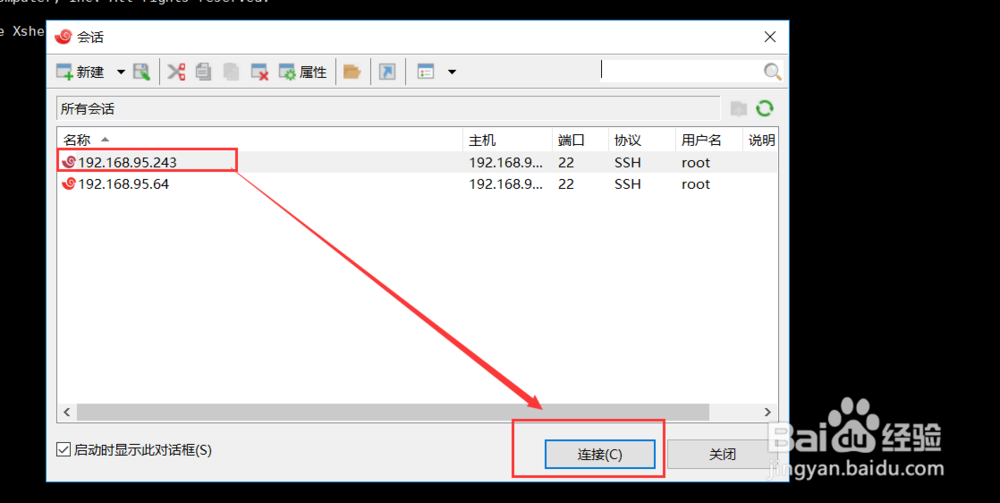Sort by the 名称 column header

(x=260, y=140)
